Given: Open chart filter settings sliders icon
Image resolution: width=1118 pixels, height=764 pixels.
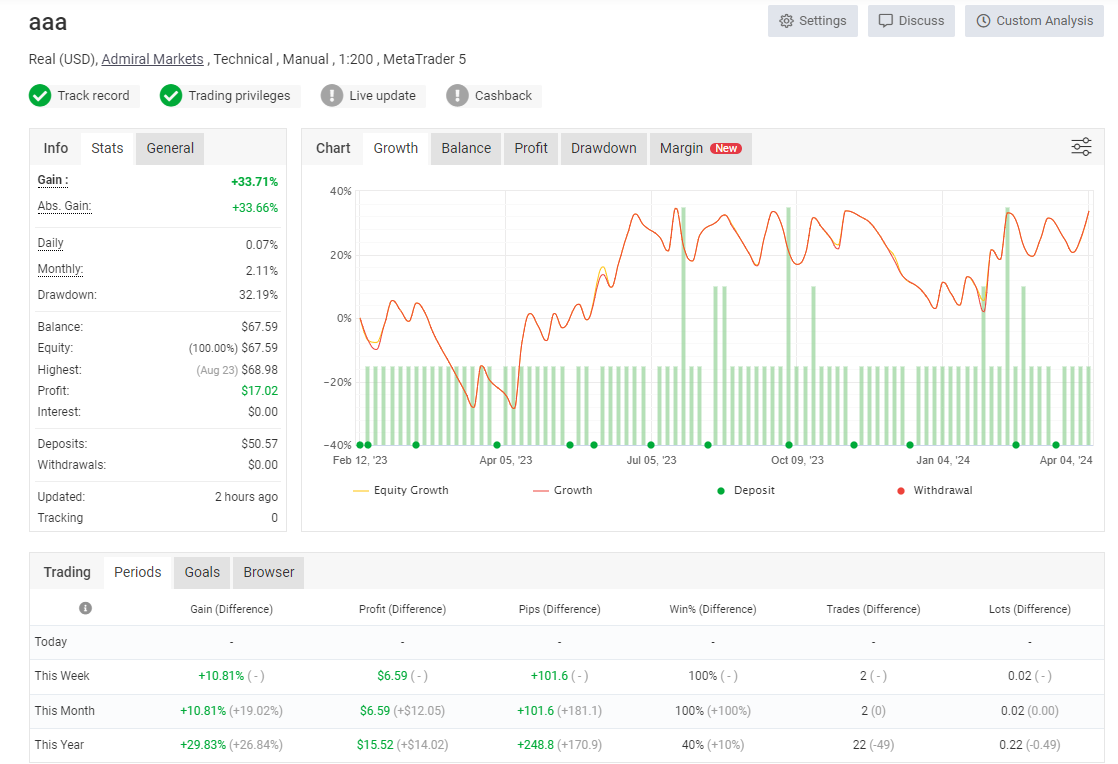Looking at the screenshot, I should click(x=1081, y=148).
